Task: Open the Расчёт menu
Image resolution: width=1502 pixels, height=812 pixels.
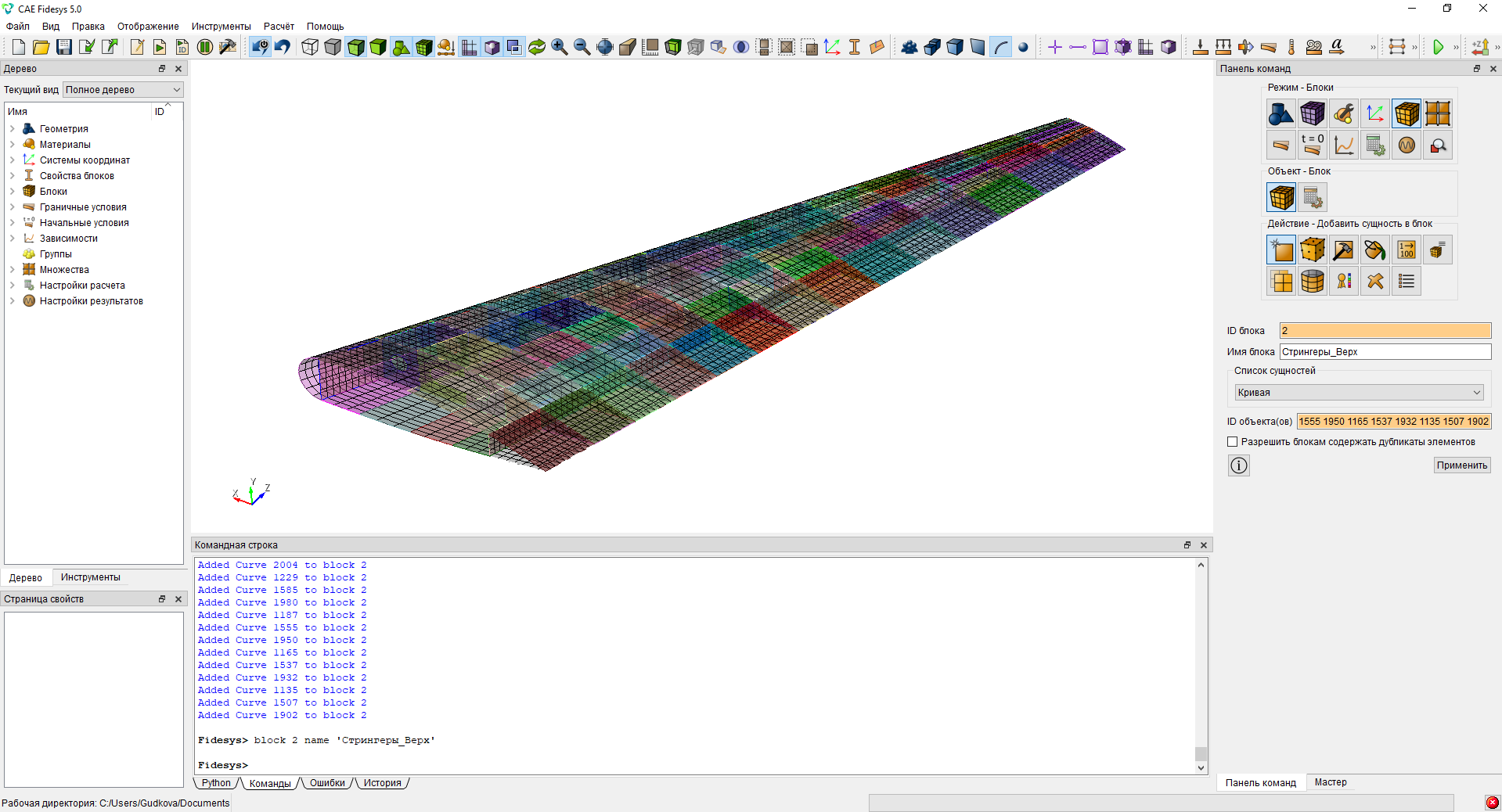Action: coord(279,27)
